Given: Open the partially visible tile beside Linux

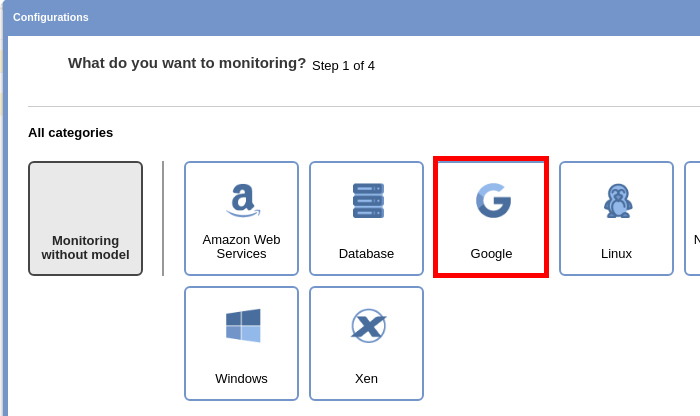Looking at the screenshot, I should 693,218.
